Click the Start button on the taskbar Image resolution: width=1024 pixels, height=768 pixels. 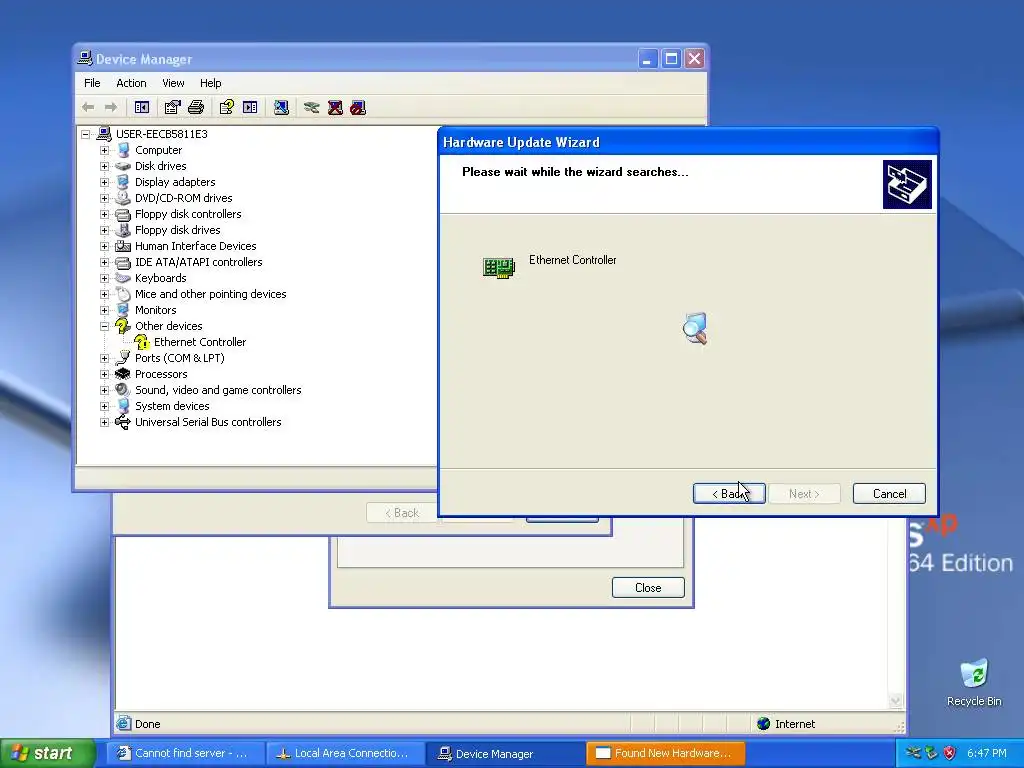(48, 753)
